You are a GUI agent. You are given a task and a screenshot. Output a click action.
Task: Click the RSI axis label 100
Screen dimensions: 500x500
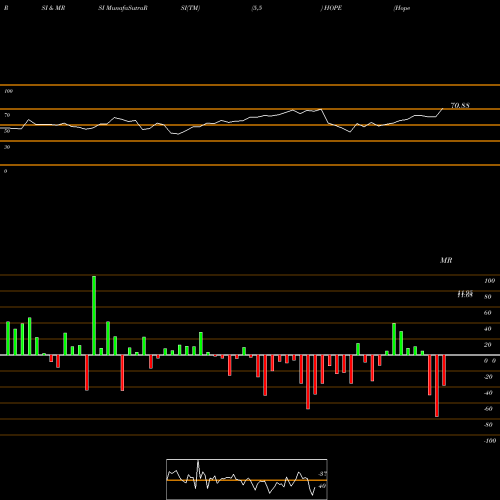point(8,91)
